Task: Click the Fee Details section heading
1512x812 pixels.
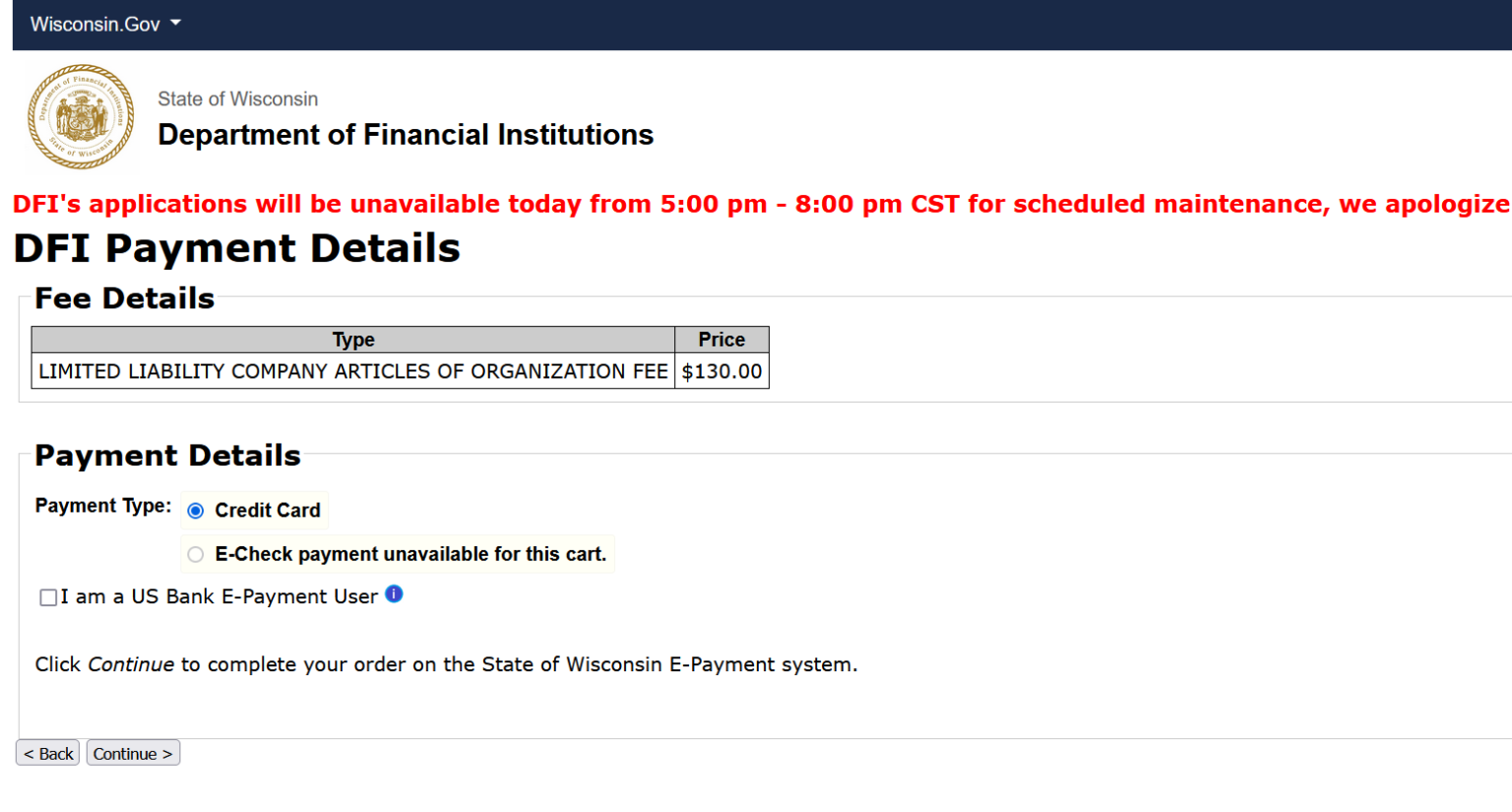Action: (124, 298)
